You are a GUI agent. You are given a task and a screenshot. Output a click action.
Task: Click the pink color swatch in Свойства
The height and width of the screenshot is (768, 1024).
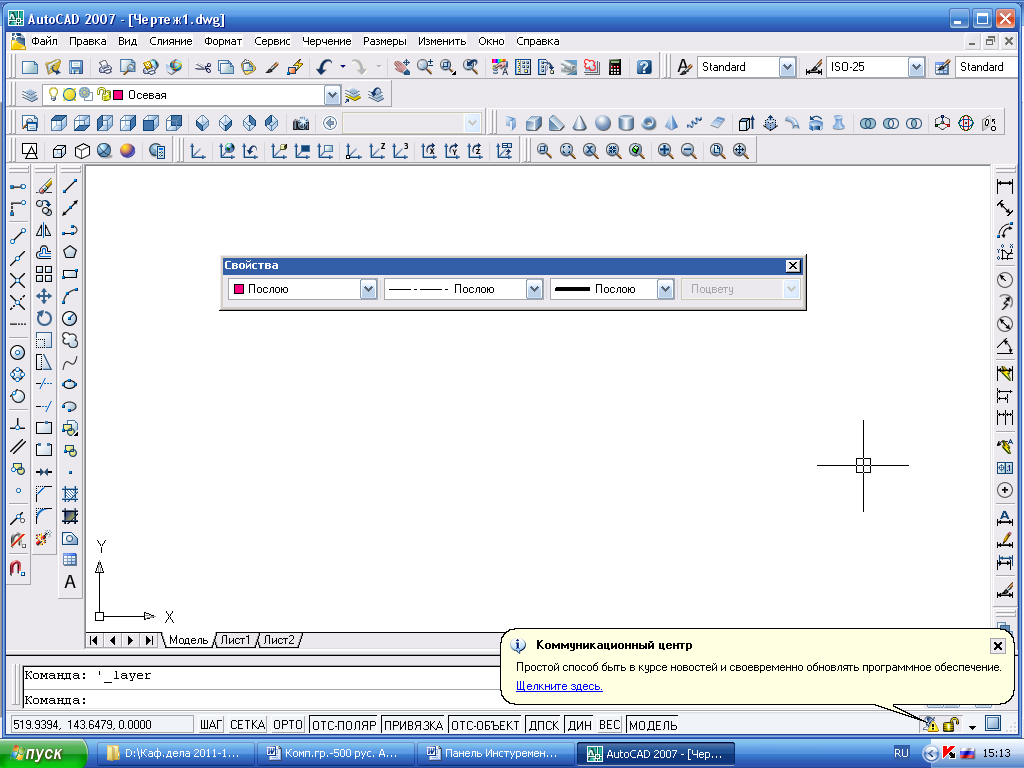(x=239, y=289)
